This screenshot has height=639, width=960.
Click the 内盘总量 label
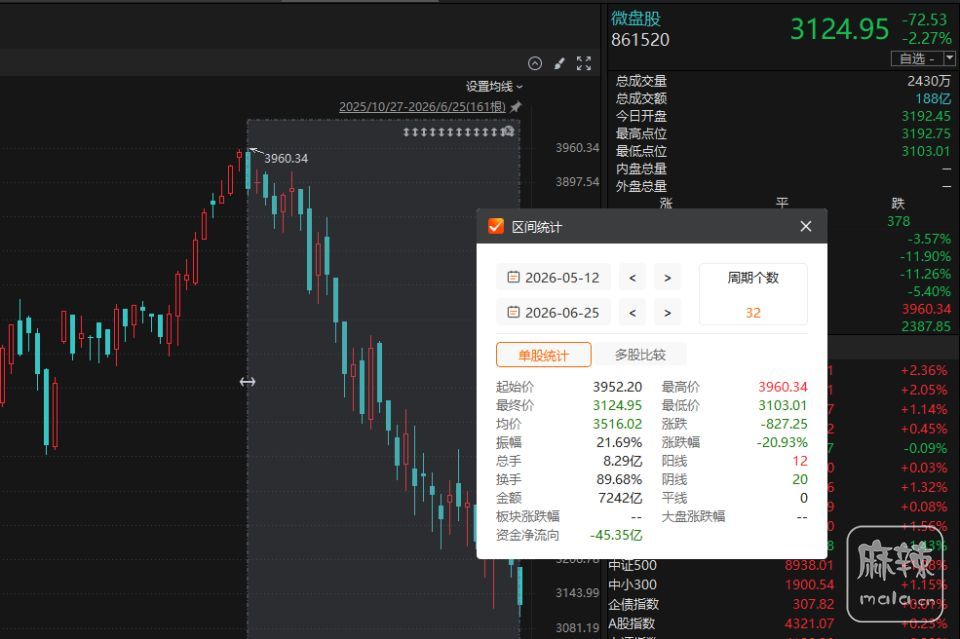click(x=641, y=169)
